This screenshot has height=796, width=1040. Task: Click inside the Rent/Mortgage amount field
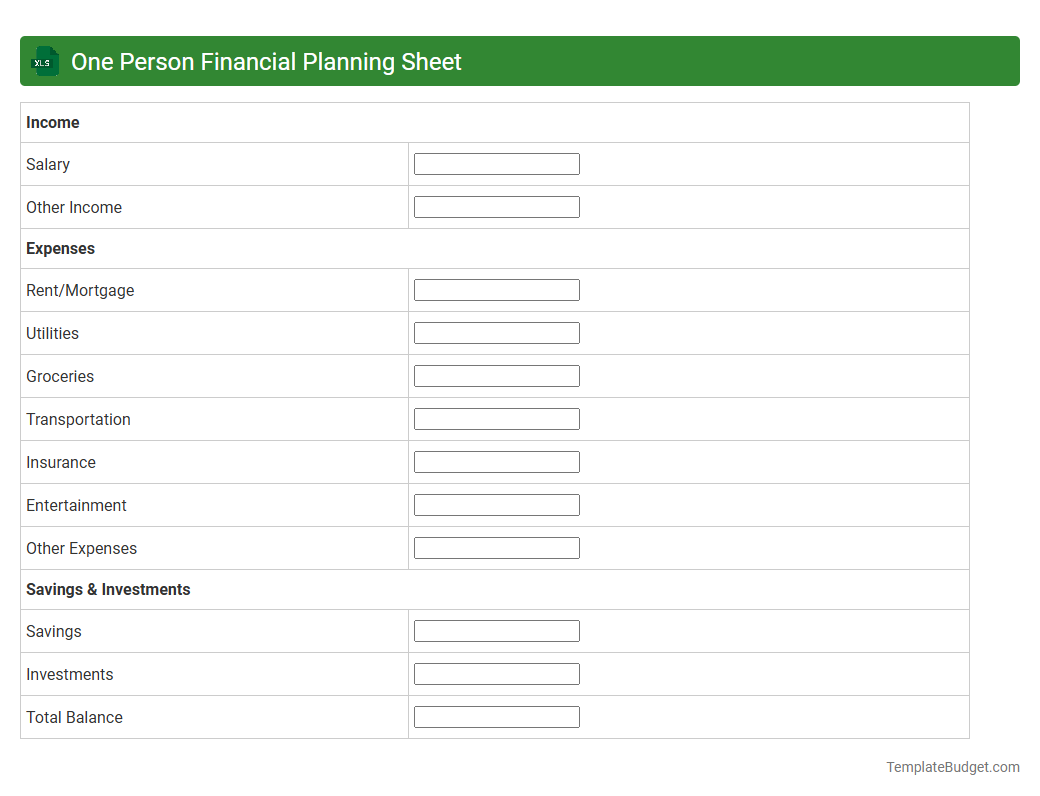tap(496, 289)
